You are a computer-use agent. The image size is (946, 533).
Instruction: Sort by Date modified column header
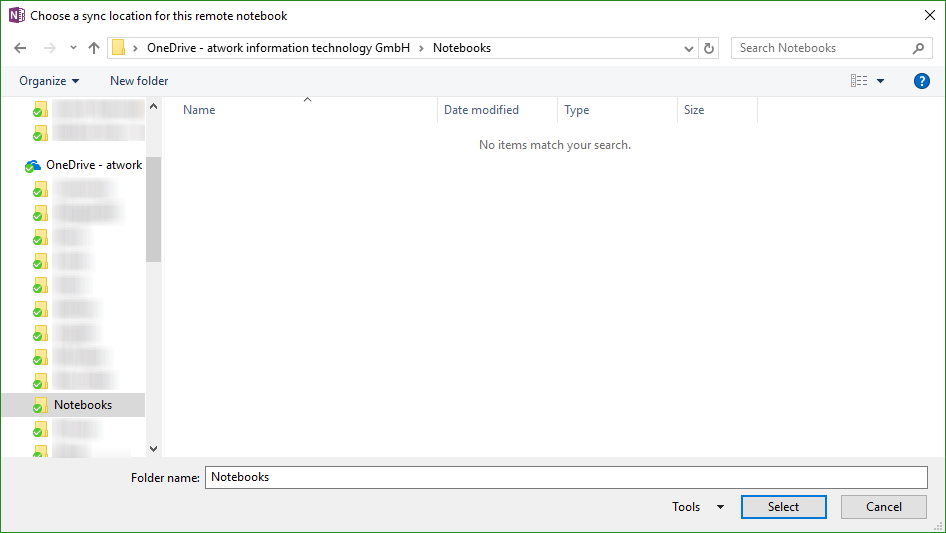481,110
